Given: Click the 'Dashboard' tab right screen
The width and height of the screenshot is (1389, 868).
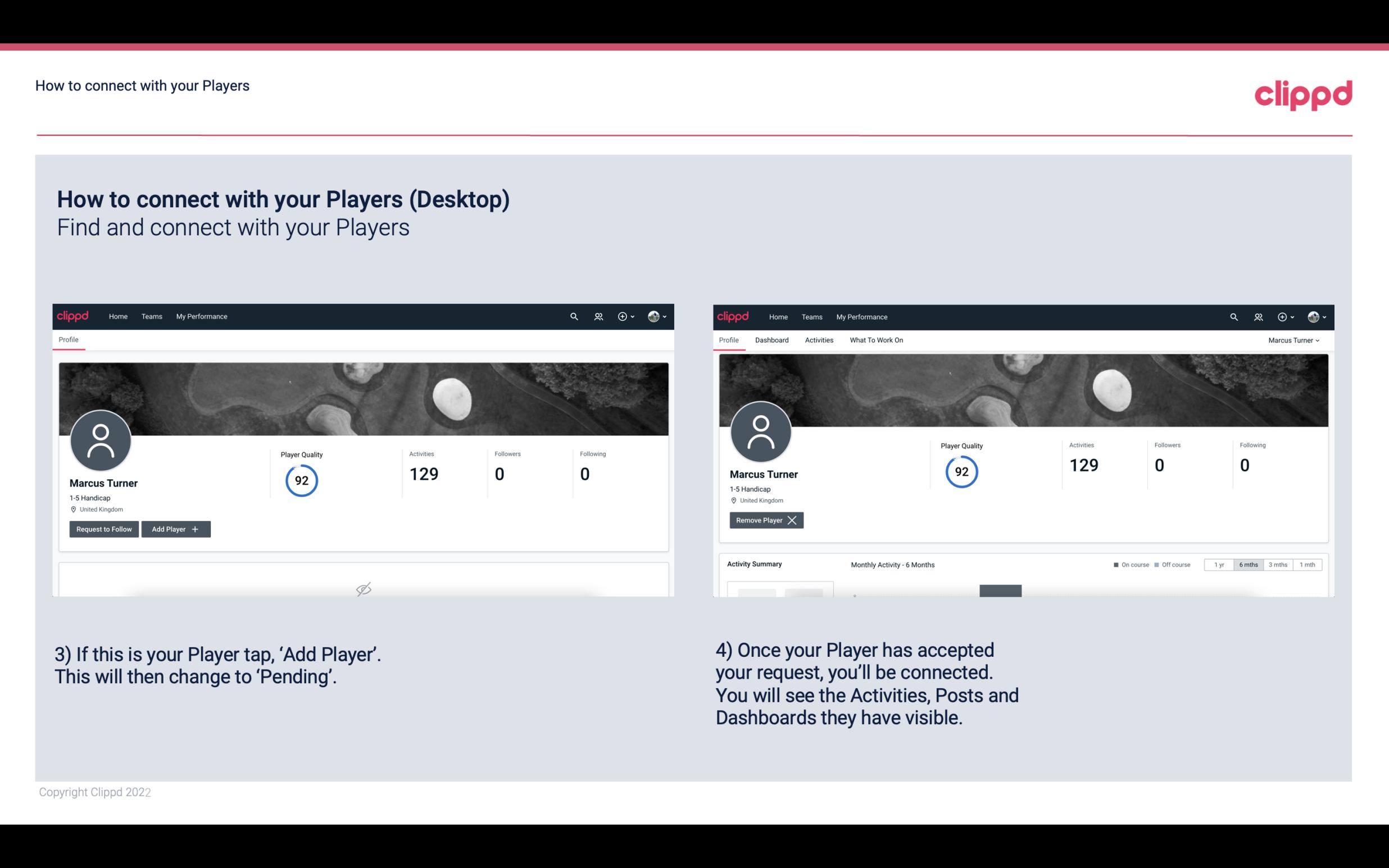Looking at the screenshot, I should (771, 340).
